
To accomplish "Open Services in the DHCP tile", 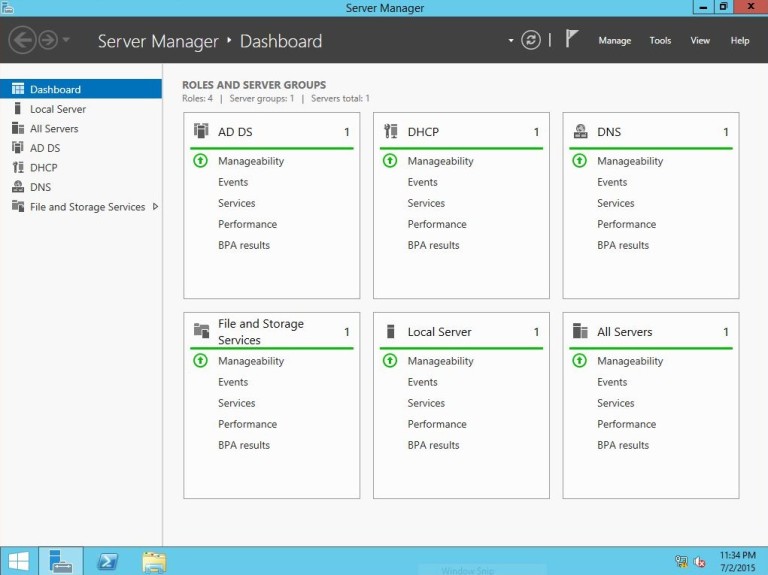I will 426,203.
